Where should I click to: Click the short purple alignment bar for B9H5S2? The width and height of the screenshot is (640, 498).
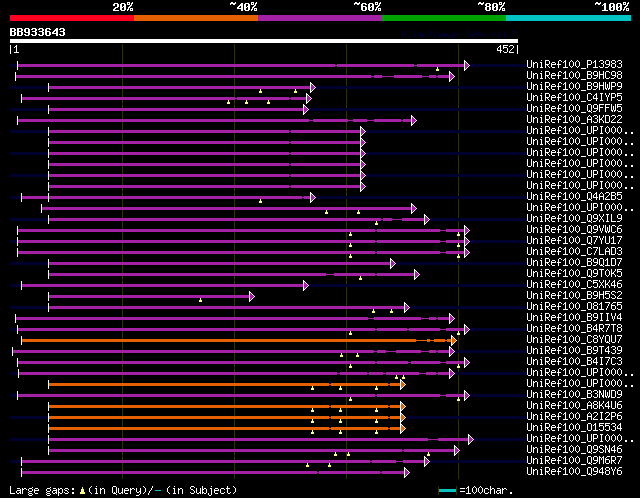point(149,296)
